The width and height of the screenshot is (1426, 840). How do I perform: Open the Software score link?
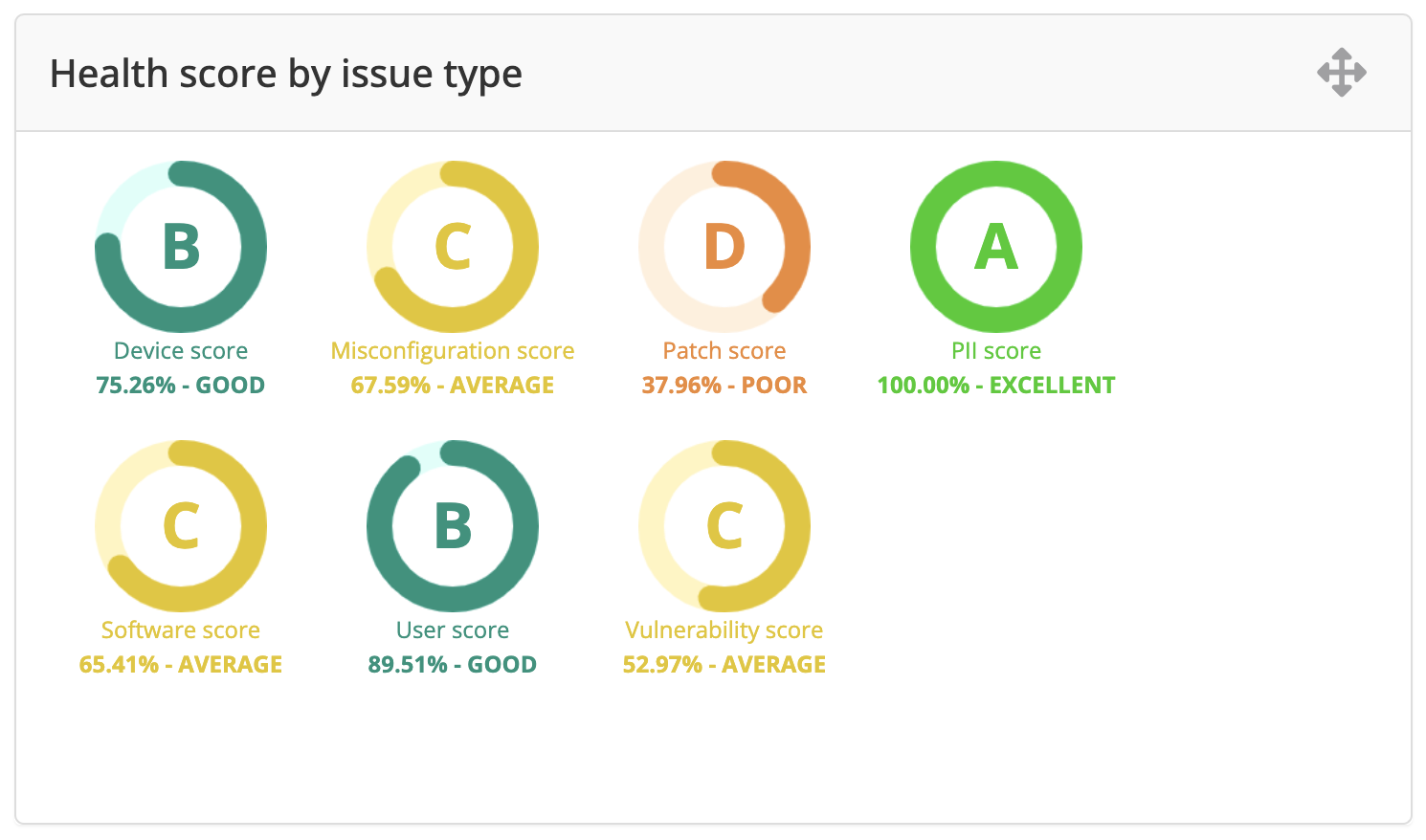click(181, 630)
